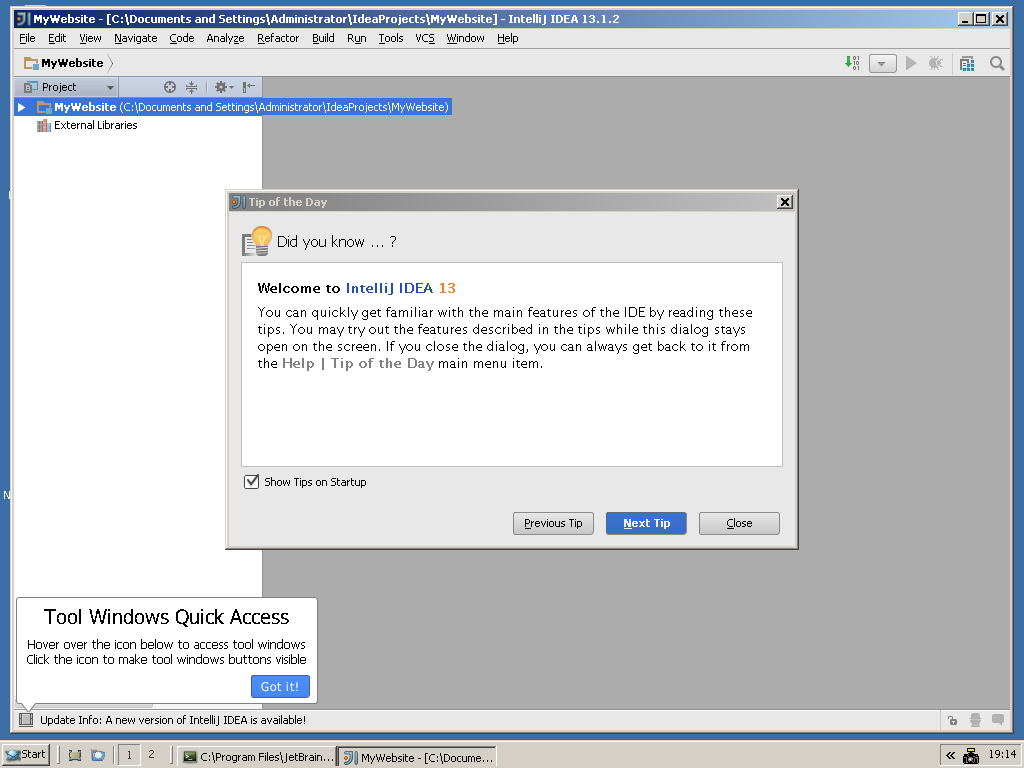The image size is (1024, 768).
Task: Click the taskbar clock showing 19:14
Action: click(1002, 755)
